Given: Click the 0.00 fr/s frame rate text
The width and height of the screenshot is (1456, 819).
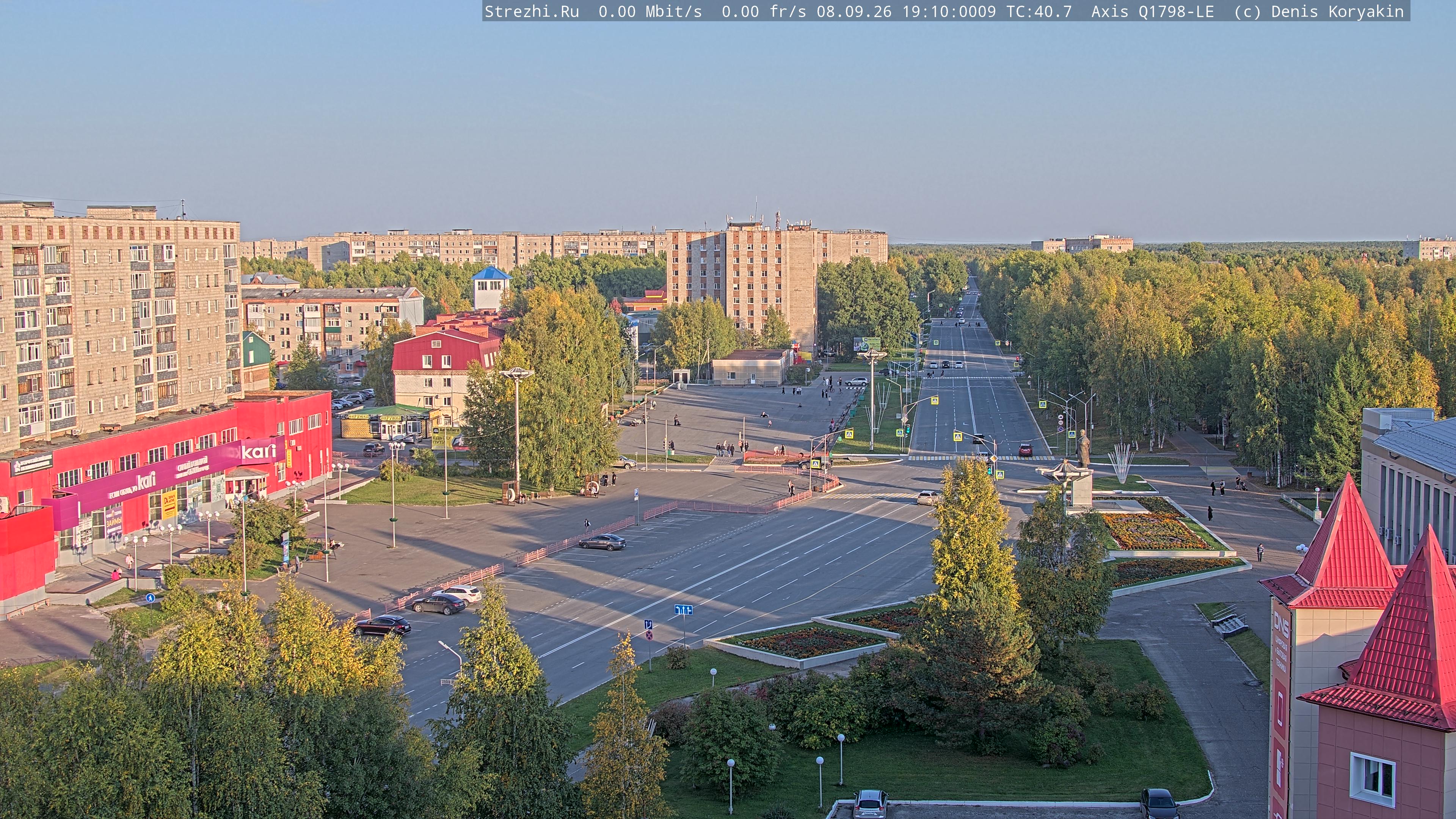Looking at the screenshot, I should [x=764, y=11].
